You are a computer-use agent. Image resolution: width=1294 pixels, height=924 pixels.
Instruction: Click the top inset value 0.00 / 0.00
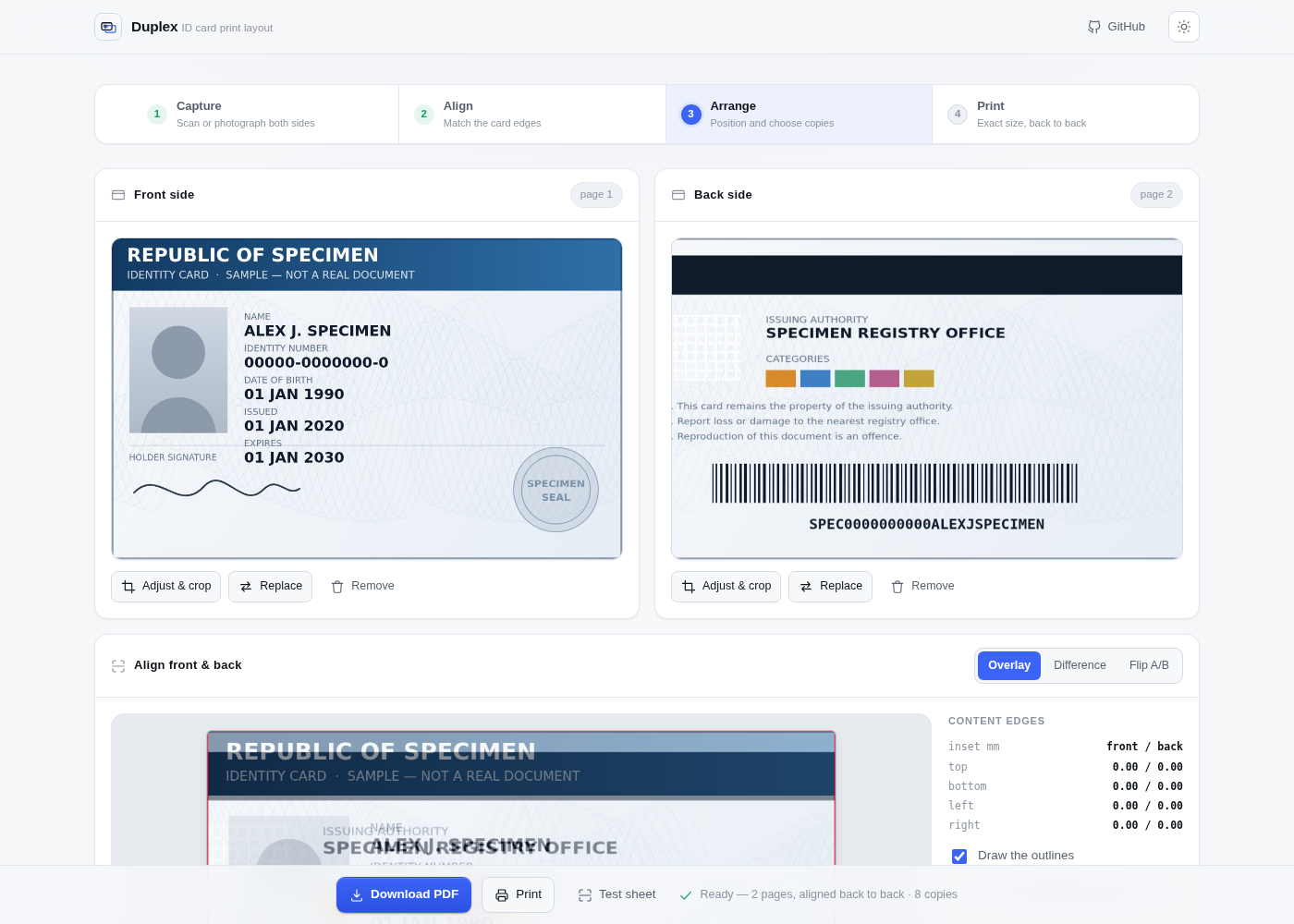1148,767
